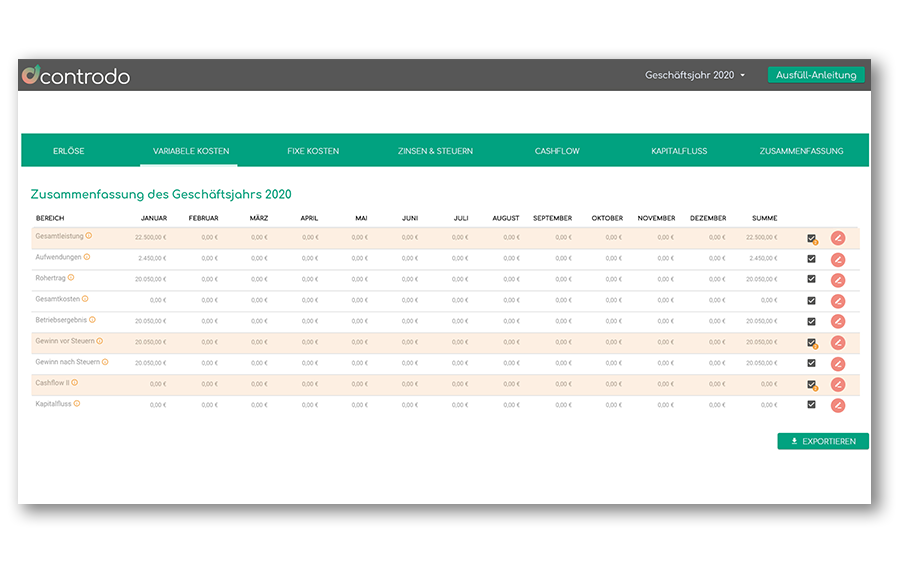Screen dimensions: 900x566
Task: Uncheck the Rohertrag row checkbox
Action: [x=811, y=279]
